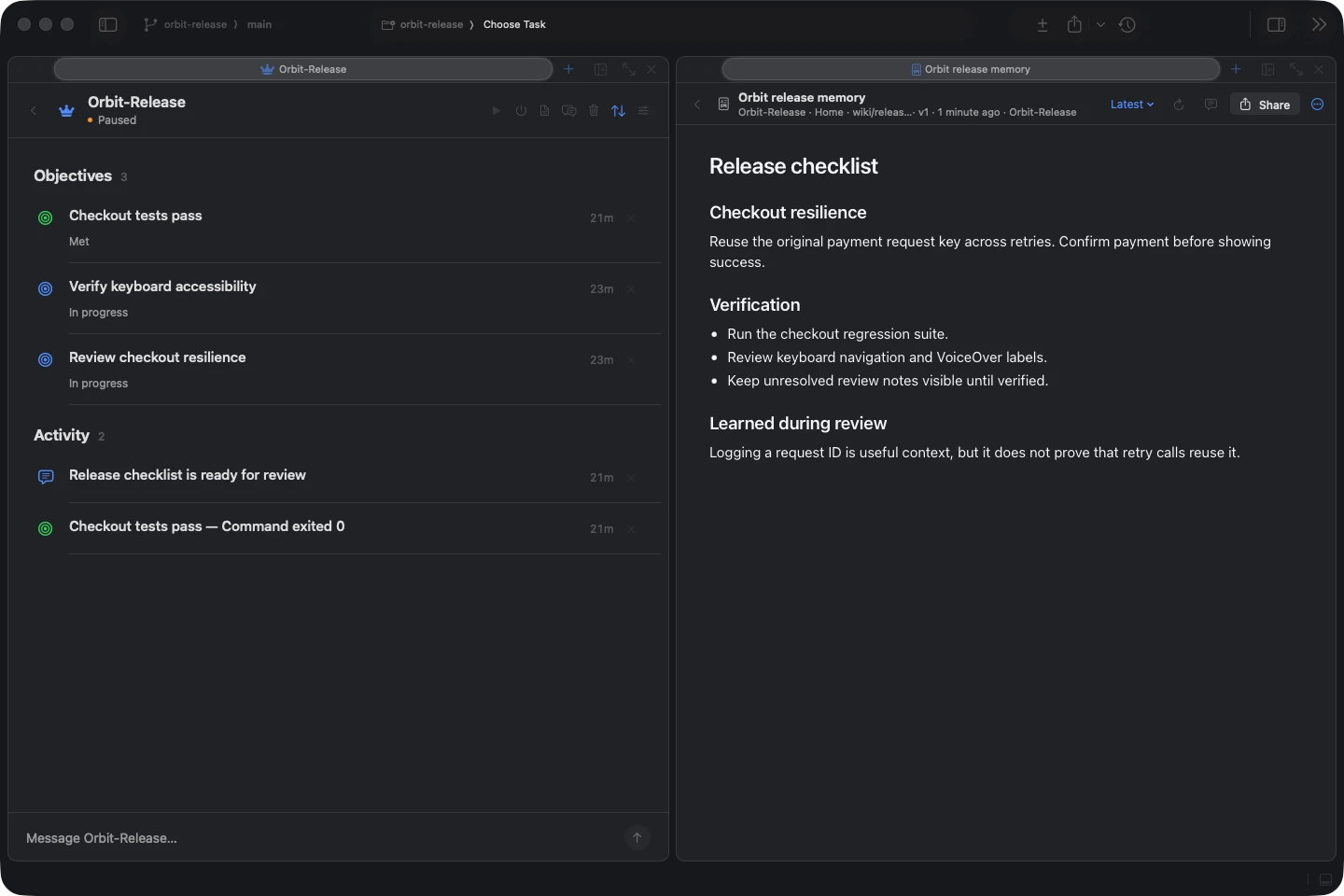The height and width of the screenshot is (896, 1344).
Task: Open Checkout tests pass — Command exited 0
Action: point(347,528)
